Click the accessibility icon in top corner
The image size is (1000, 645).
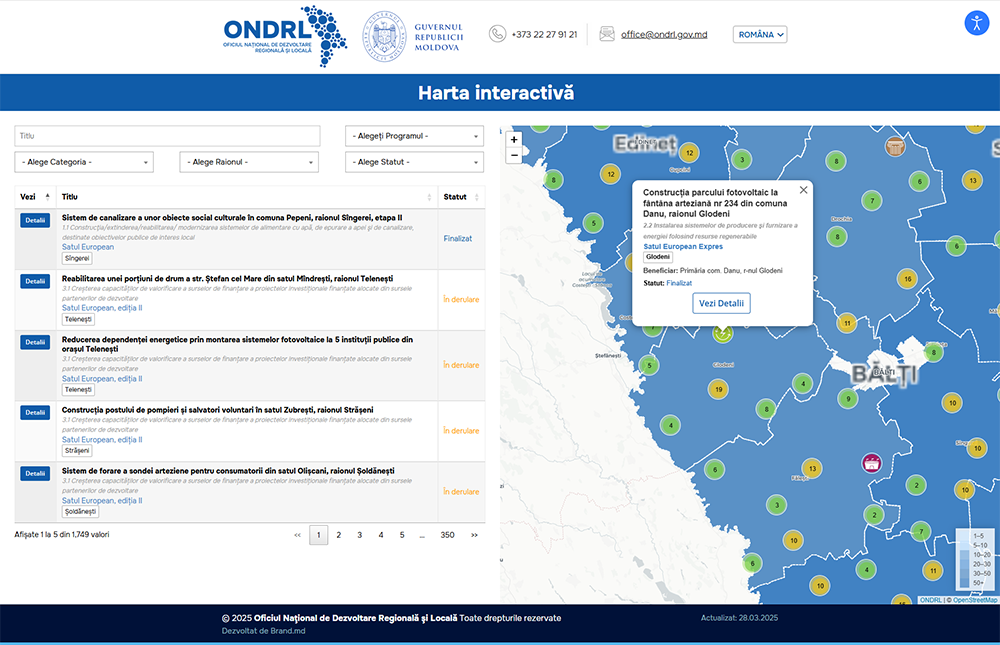976,24
